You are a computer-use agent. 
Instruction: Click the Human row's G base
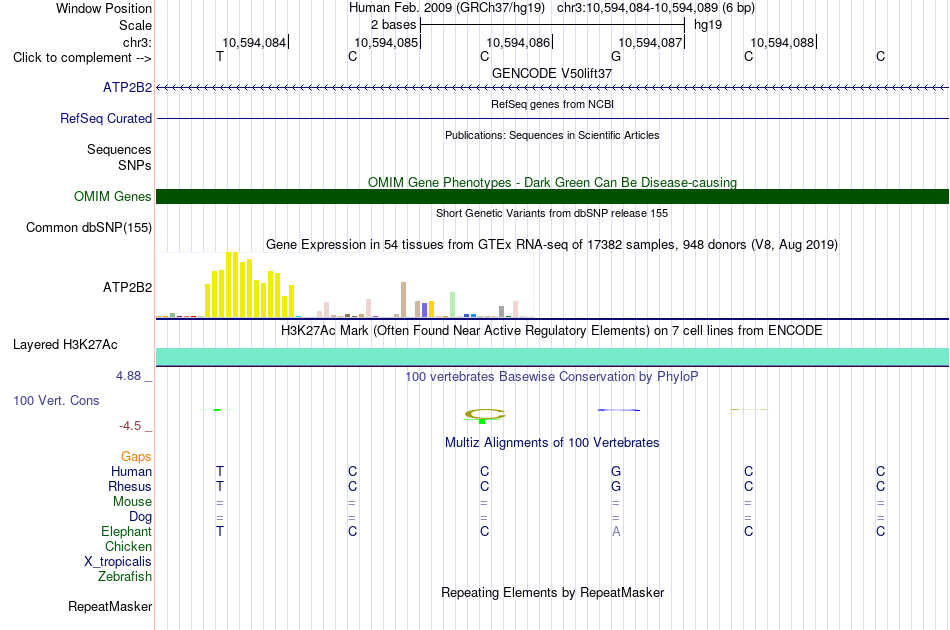[616, 471]
